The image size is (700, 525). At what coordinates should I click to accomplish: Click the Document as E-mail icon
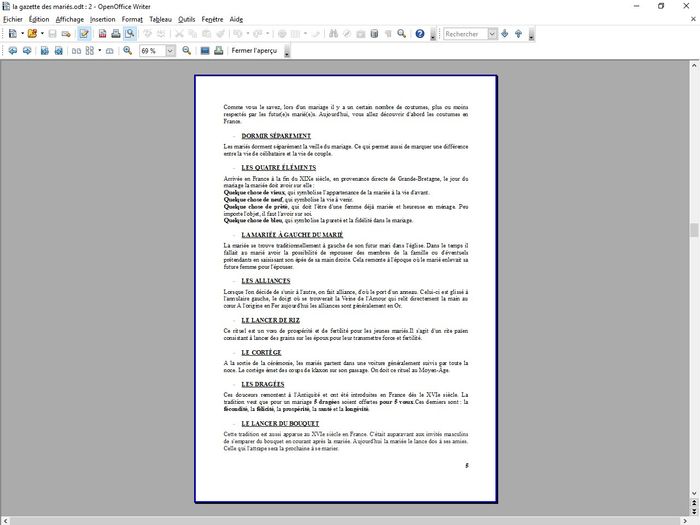tap(66, 33)
